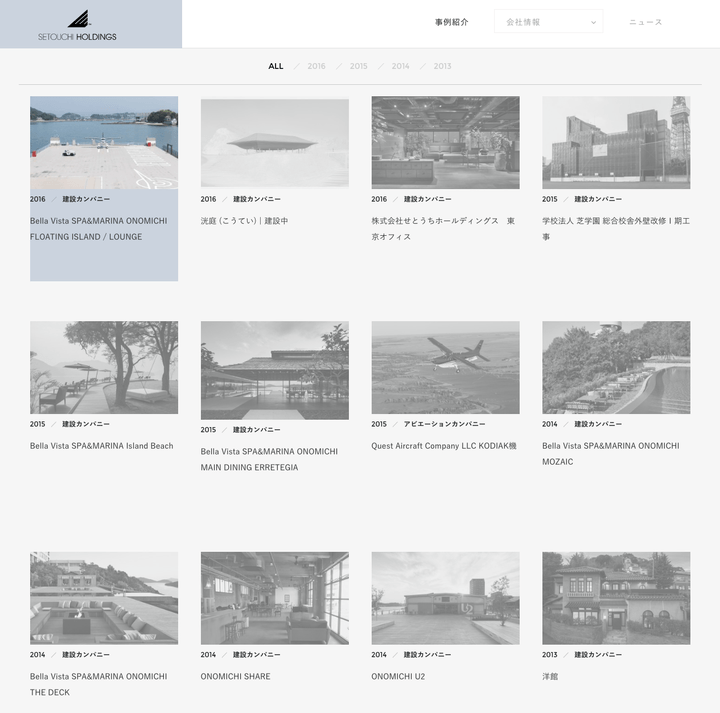Viewport: 720px width, 713px height.
Task: Click the ONOMICHI MOZAIC title link
Action: coord(611,454)
